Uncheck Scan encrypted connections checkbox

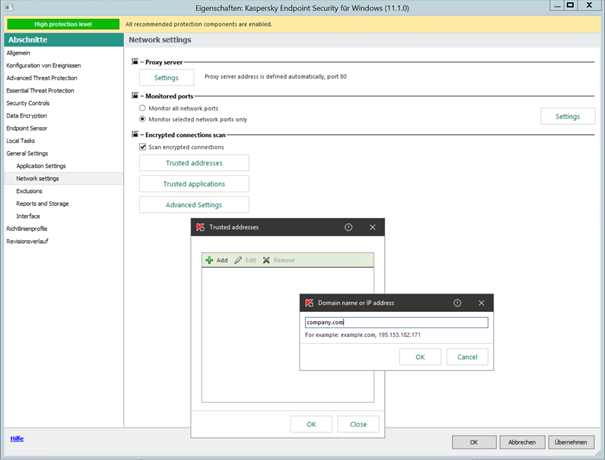pyautogui.click(x=142, y=147)
